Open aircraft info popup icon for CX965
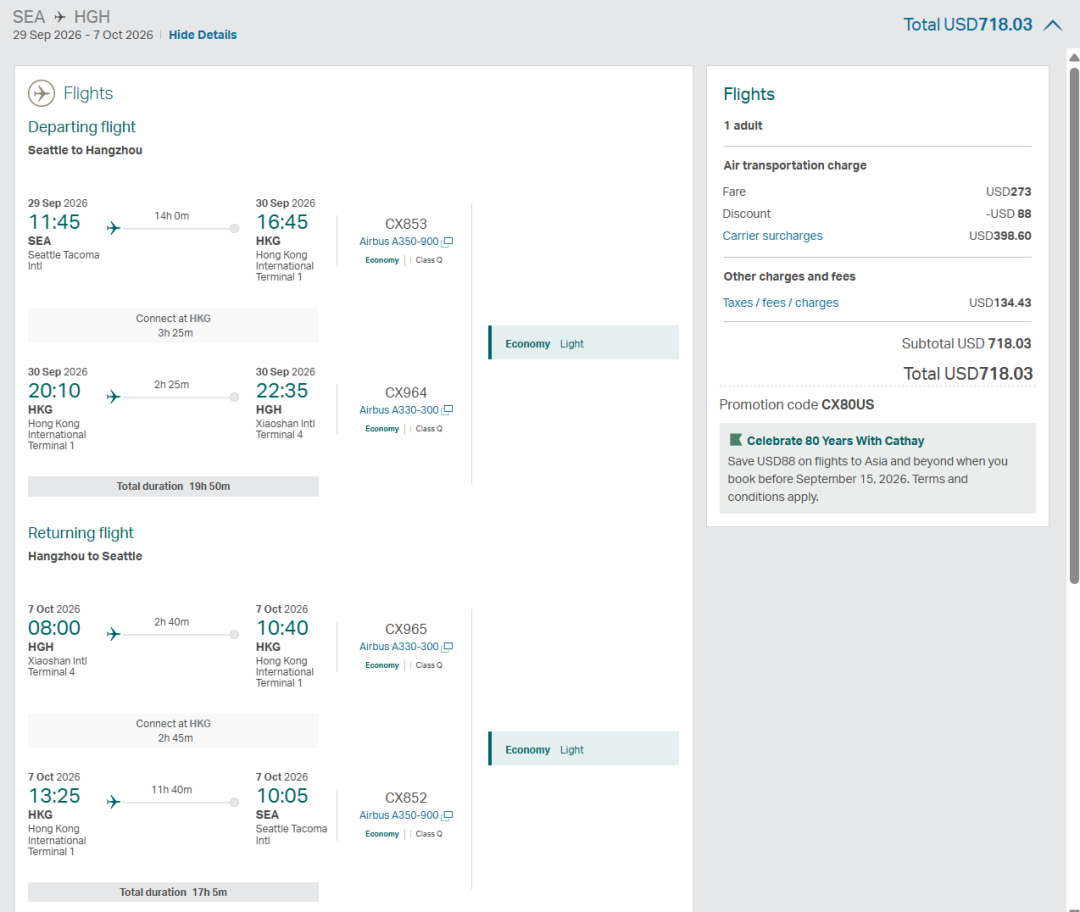This screenshot has width=1080, height=912. pos(448,647)
